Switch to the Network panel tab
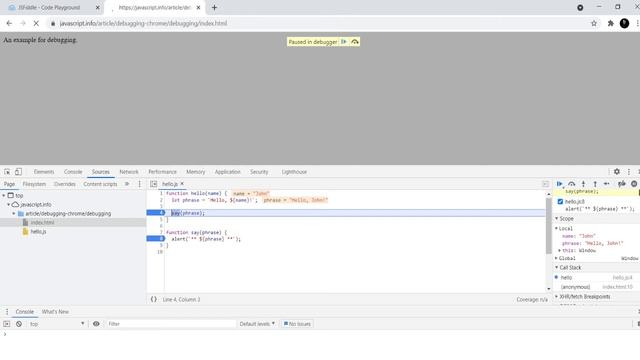640x360 pixels. click(129, 172)
